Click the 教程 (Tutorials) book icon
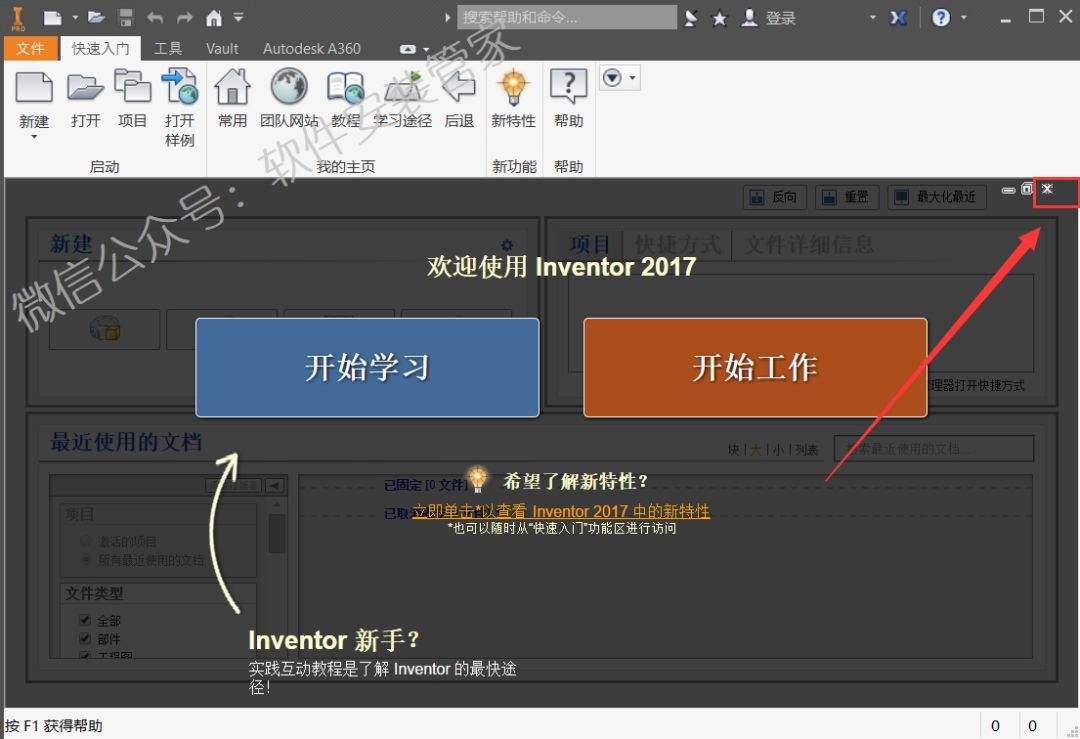 [345, 88]
